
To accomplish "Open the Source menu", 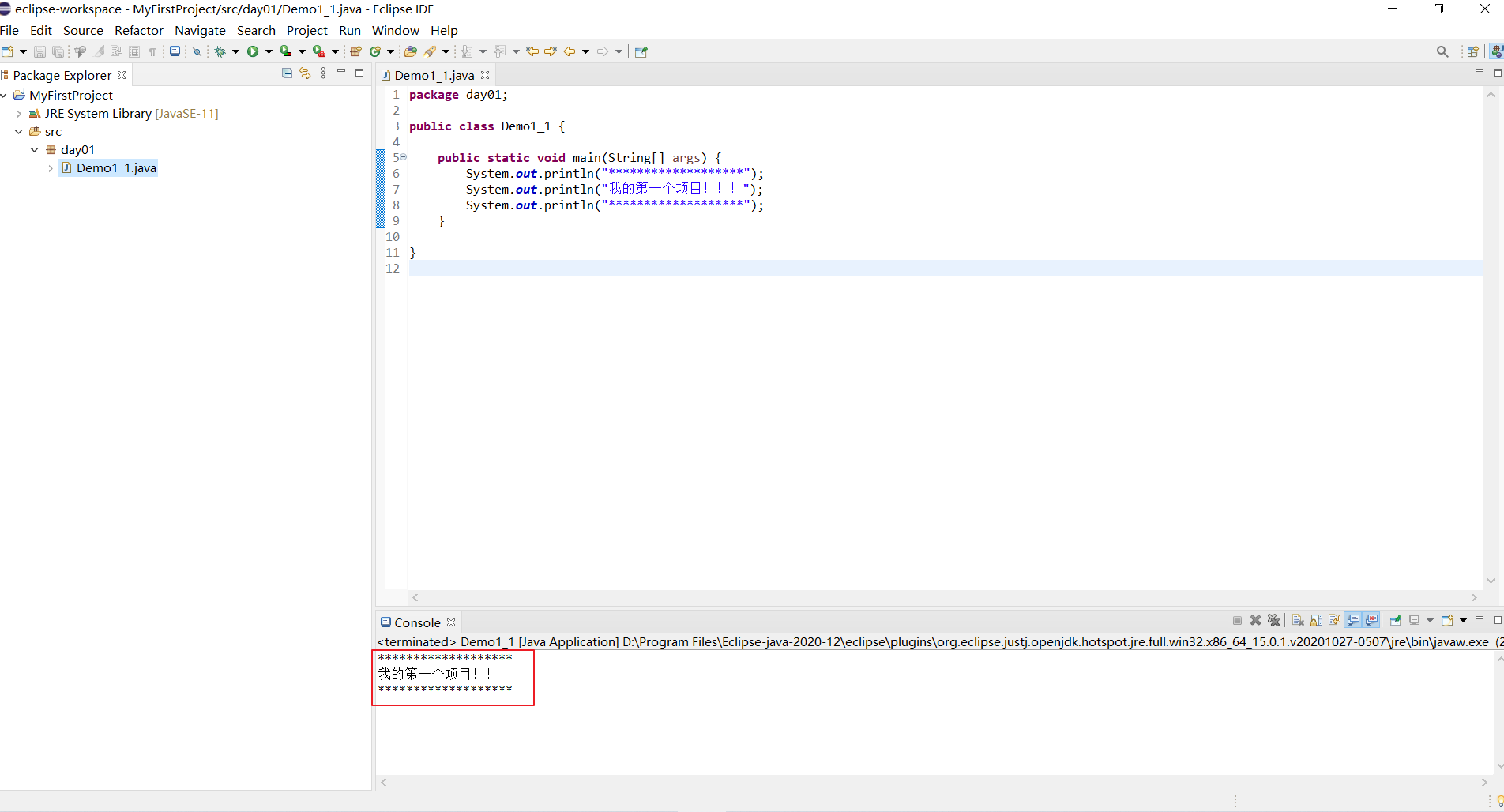I will pos(83,30).
